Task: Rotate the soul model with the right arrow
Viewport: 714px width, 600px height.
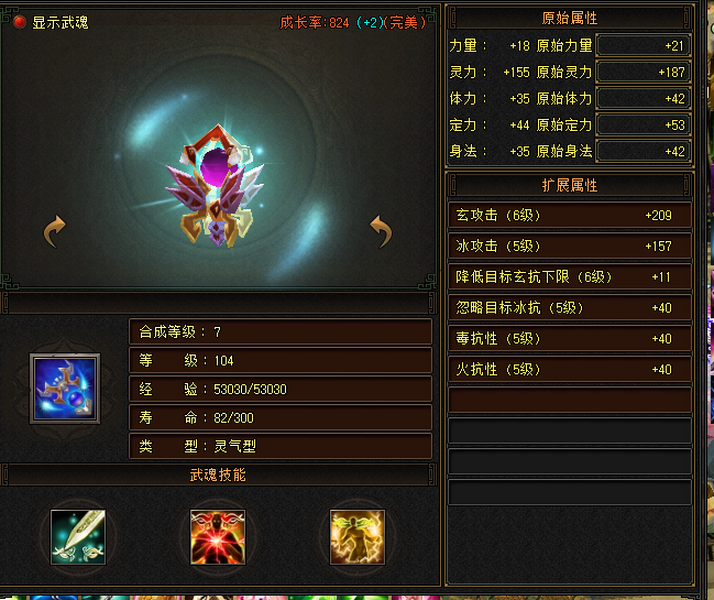Action: pyautogui.click(x=381, y=231)
